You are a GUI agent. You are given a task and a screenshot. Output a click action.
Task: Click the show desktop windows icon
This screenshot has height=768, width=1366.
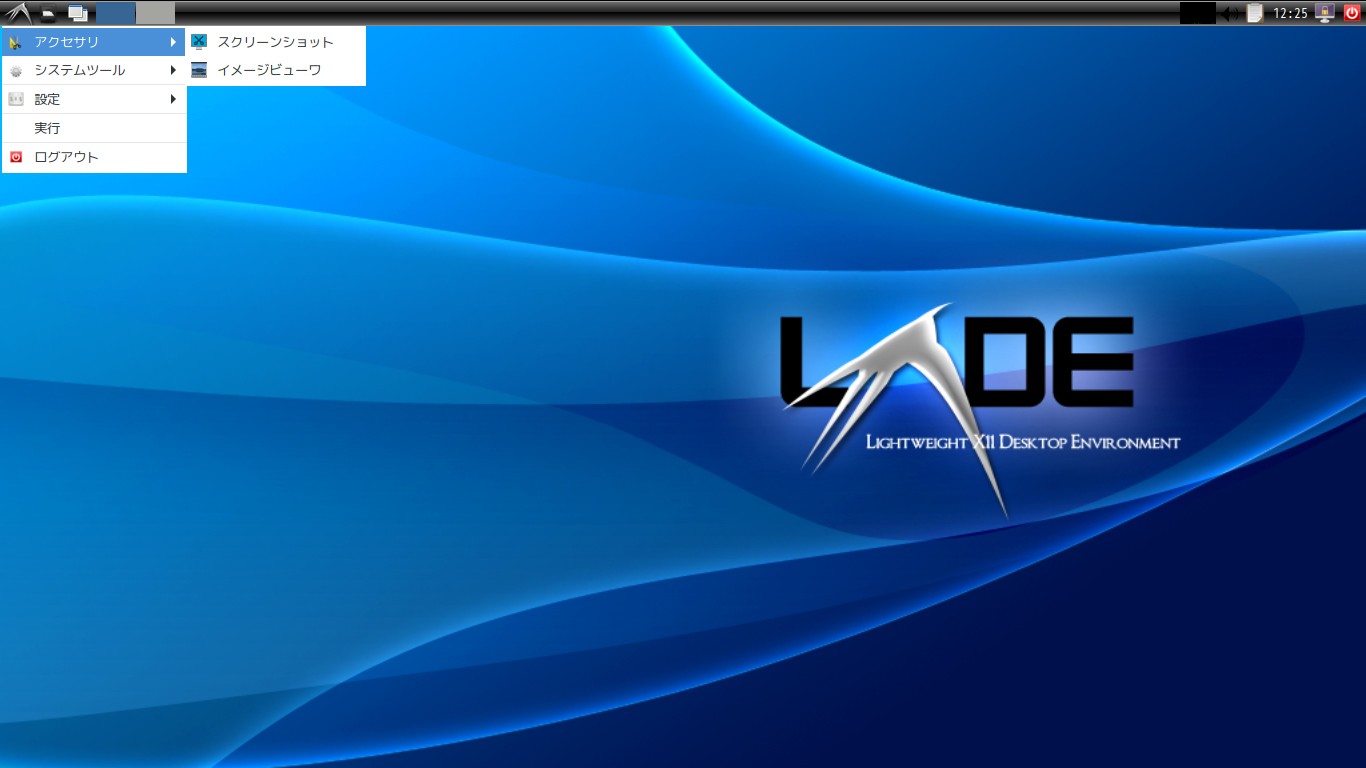click(78, 13)
